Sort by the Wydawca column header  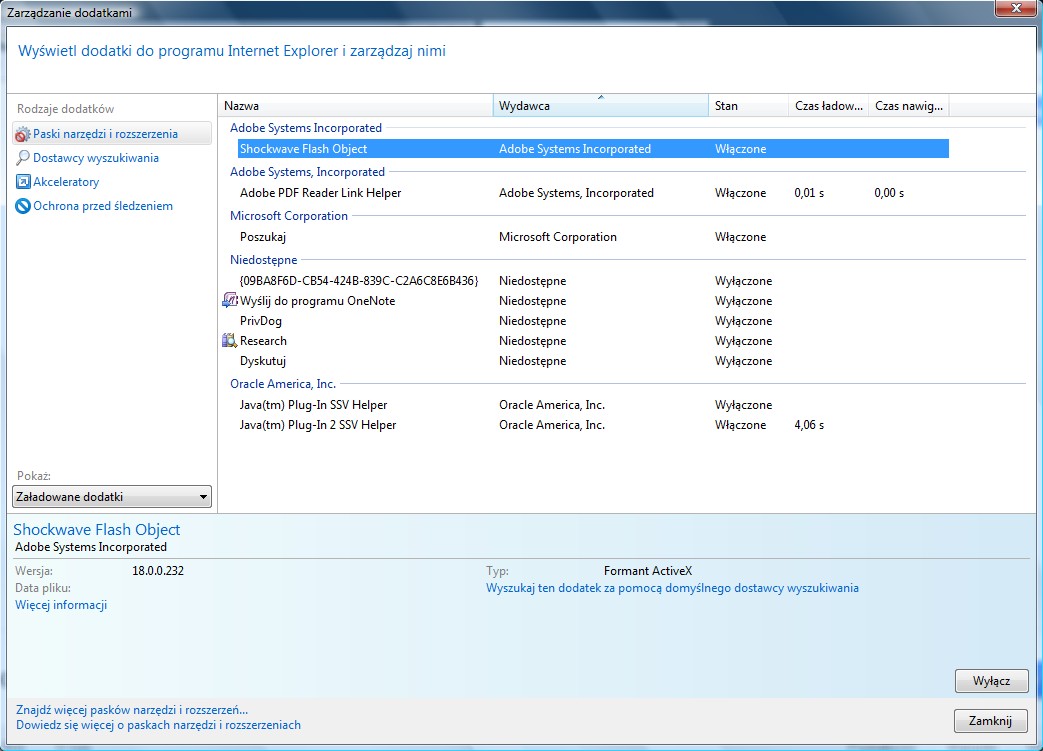(601, 106)
